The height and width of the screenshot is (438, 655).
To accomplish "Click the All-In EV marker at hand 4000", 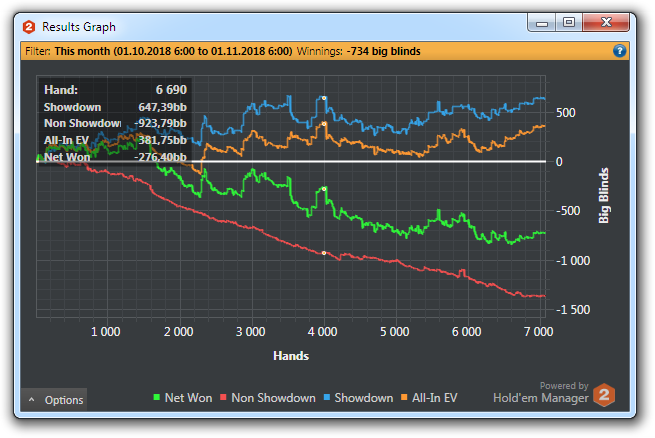I will pos(324,124).
